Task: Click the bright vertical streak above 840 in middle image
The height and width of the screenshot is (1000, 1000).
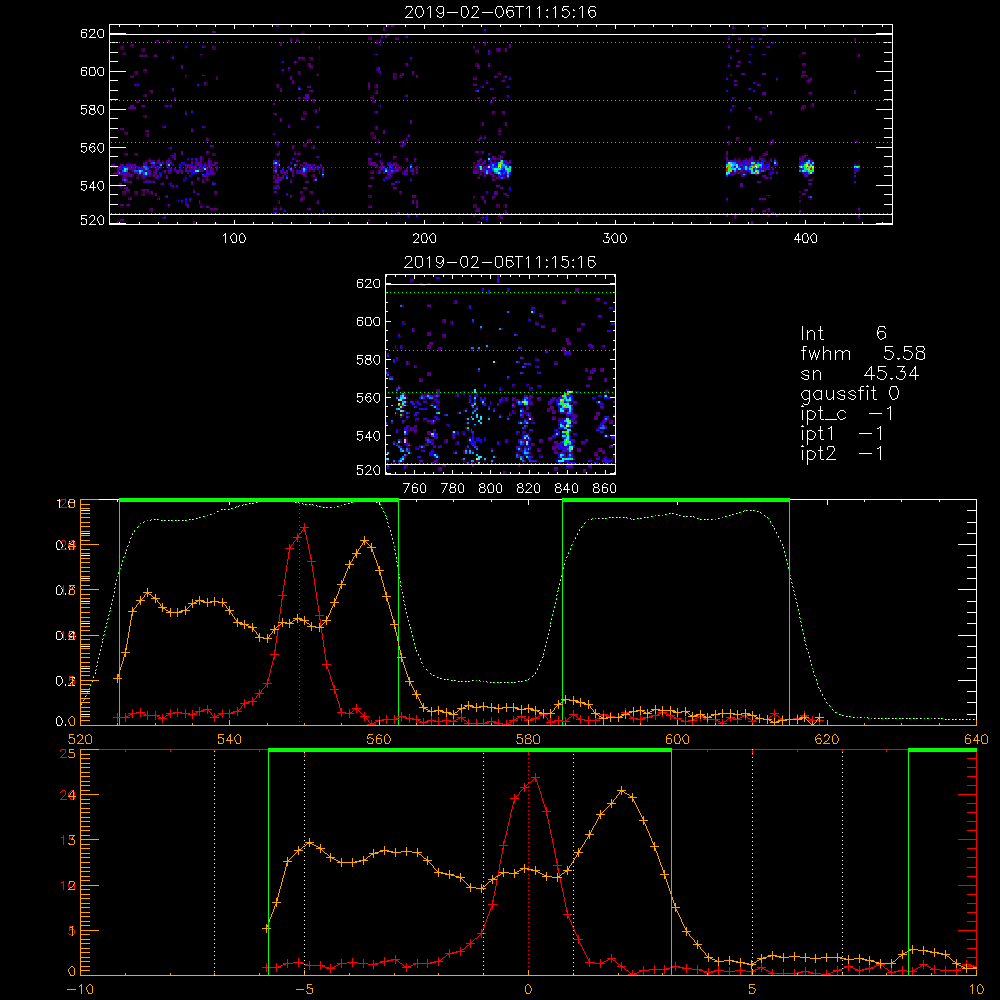Action: pos(564,427)
